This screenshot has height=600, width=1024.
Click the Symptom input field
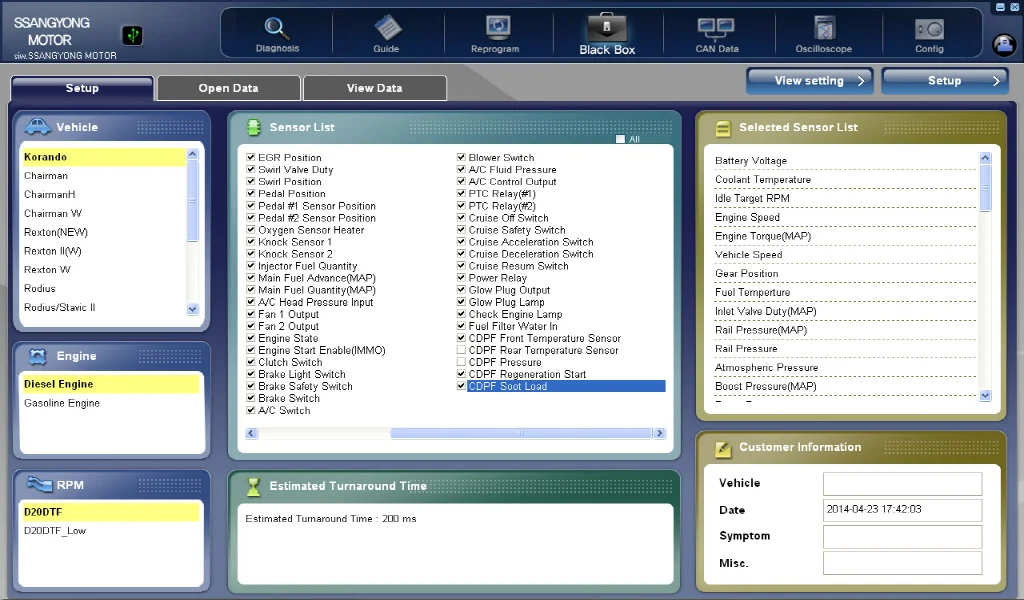(903, 537)
